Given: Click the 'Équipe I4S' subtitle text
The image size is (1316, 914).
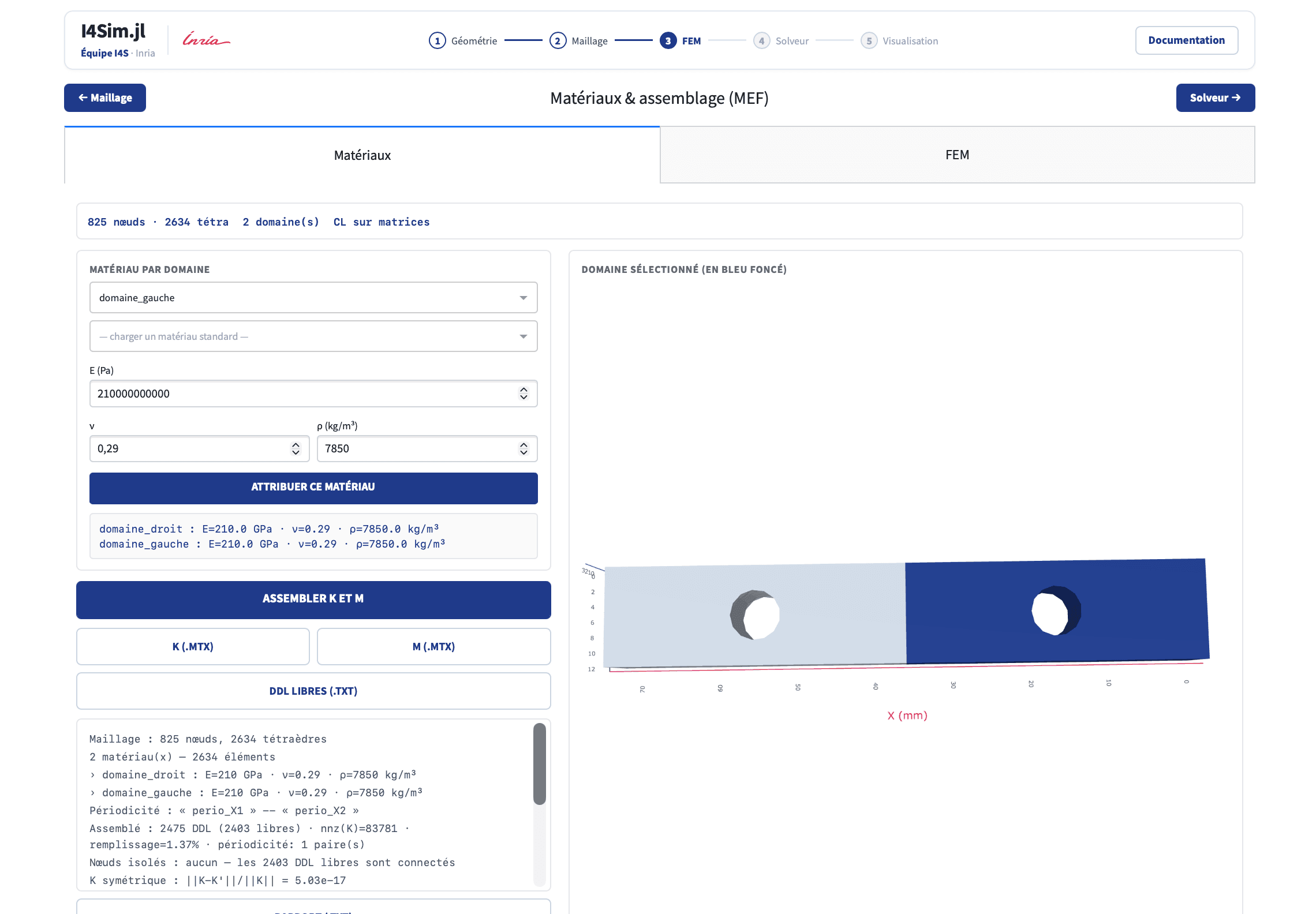Looking at the screenshot, I should (104, 53).
